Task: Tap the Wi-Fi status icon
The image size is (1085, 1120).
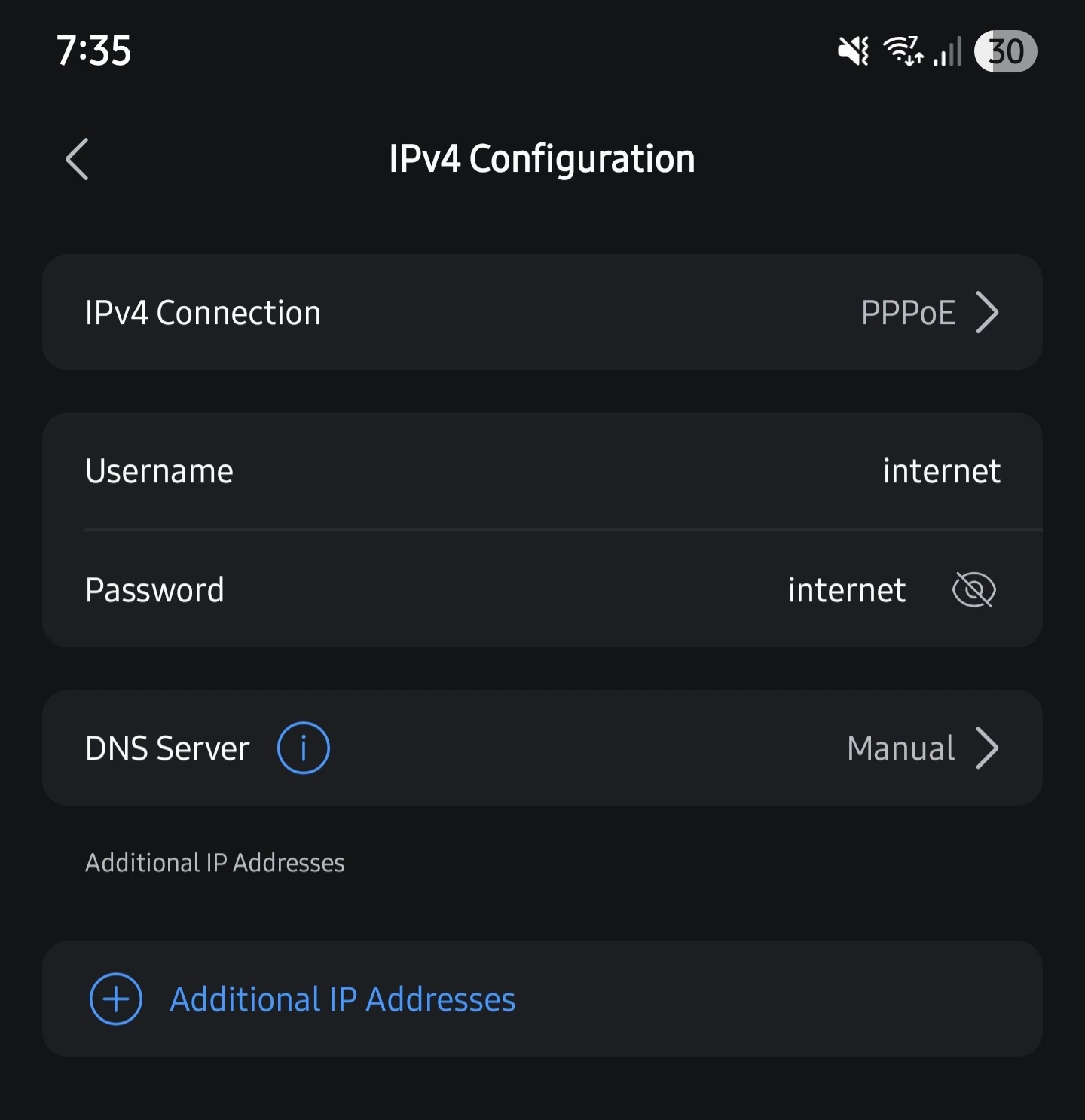Action: point(903,51)
